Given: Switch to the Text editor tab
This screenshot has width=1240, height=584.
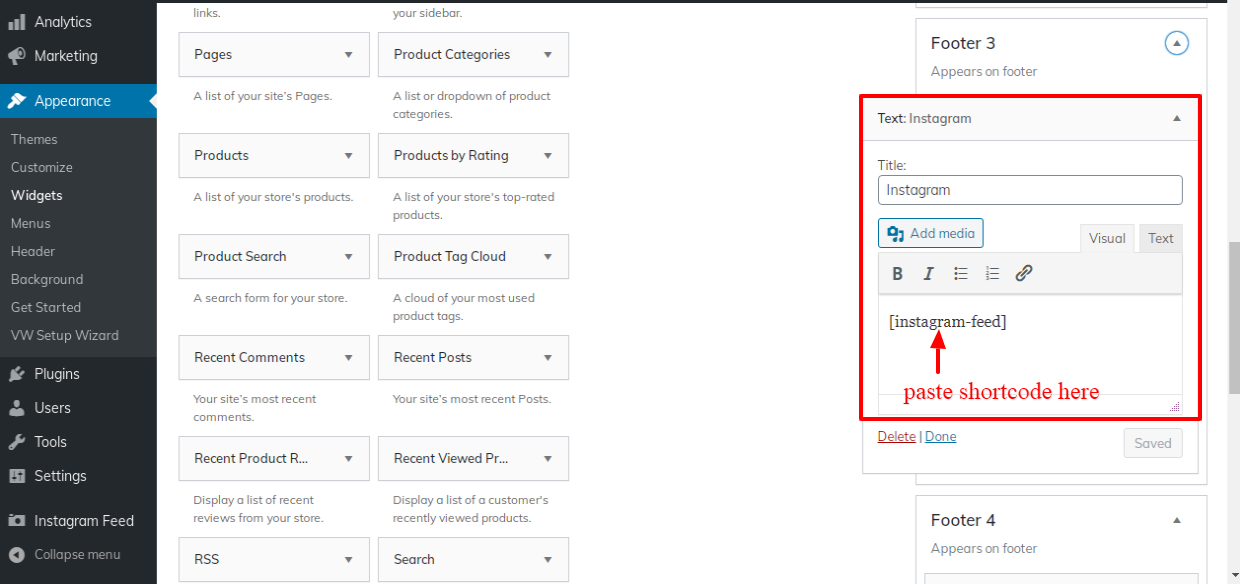Looking at the screenshot, I should (x=1160, y=238).
